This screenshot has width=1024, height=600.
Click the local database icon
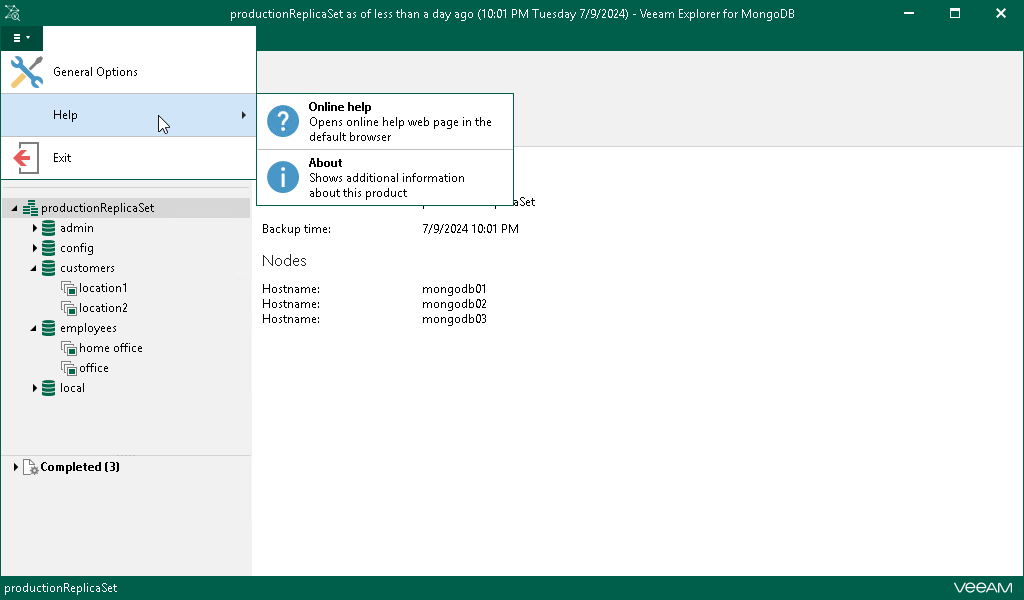[48, 388]
